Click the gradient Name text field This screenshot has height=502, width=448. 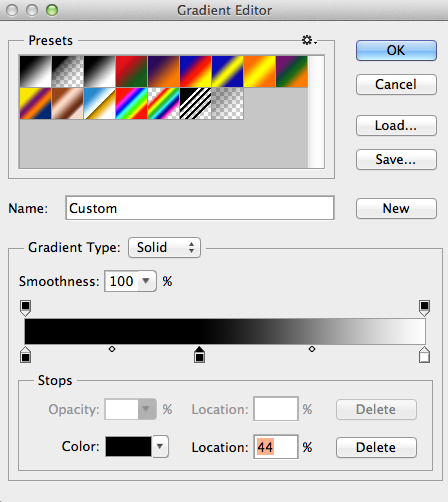tap(200, 208)
